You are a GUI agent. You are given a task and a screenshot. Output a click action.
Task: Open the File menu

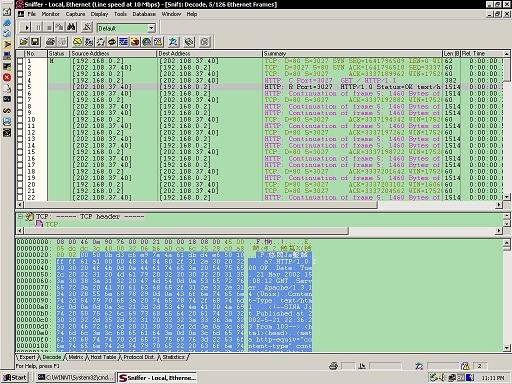32,14
